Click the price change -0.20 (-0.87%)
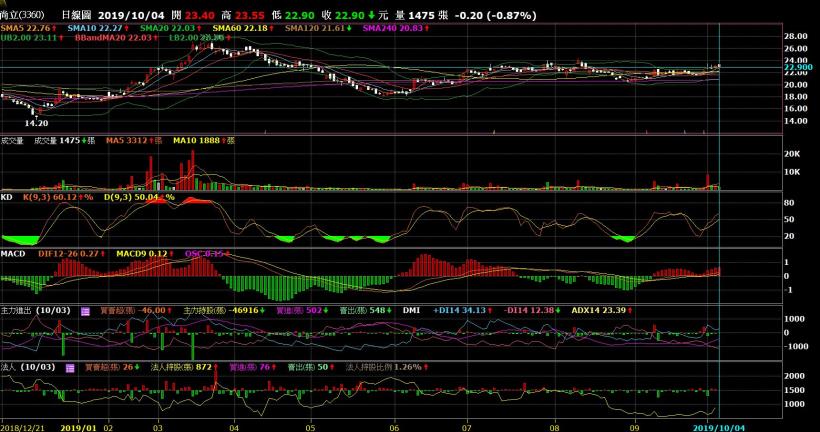Screen dimensions: 820x432 [495, 16]
